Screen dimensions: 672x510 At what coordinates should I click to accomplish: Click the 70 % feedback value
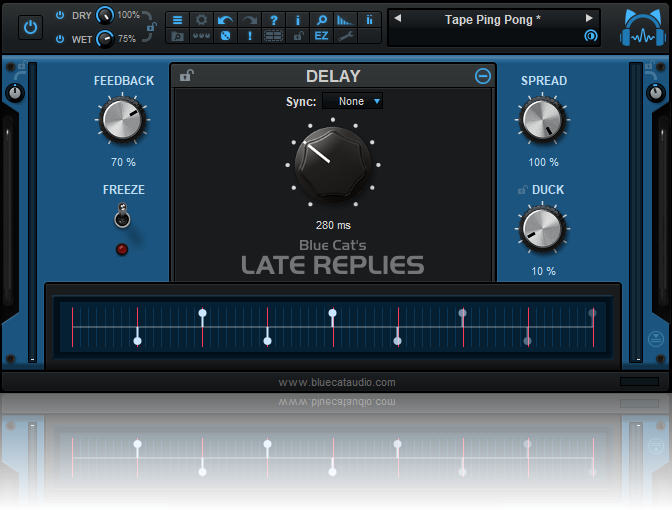click(x=123, y=162)
